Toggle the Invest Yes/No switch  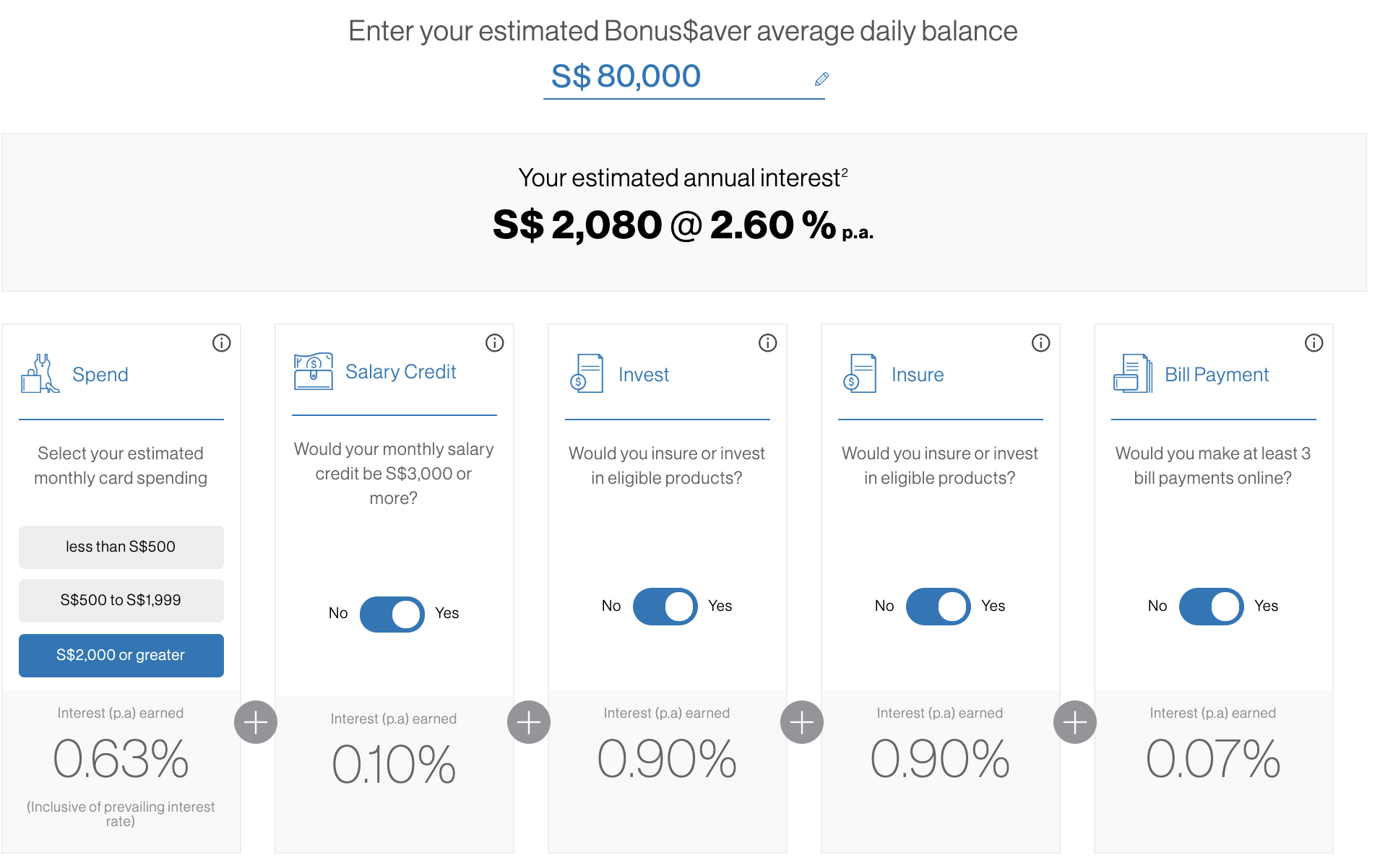[x=665, y=607]
